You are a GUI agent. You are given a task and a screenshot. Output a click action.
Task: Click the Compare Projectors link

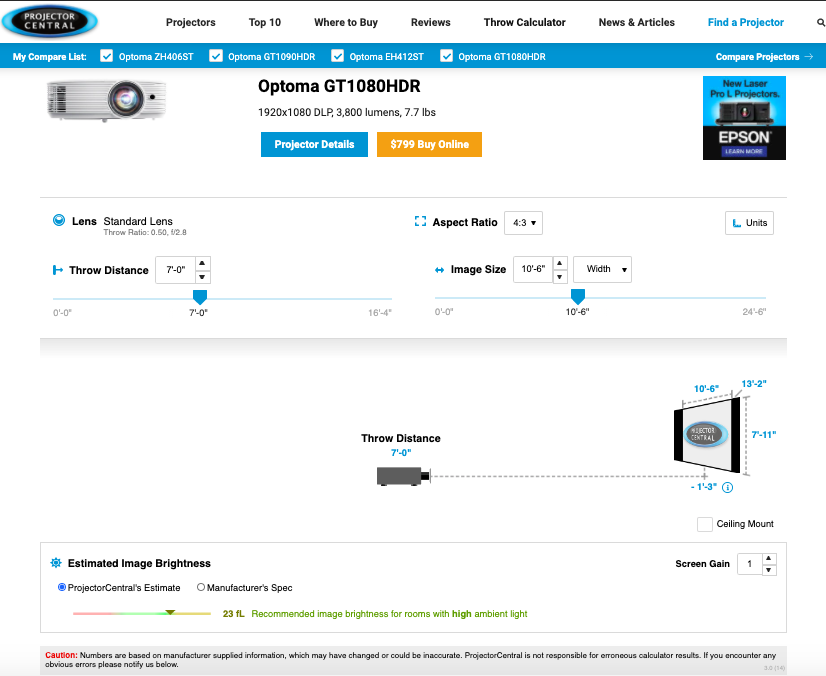(x=758, y=56)
